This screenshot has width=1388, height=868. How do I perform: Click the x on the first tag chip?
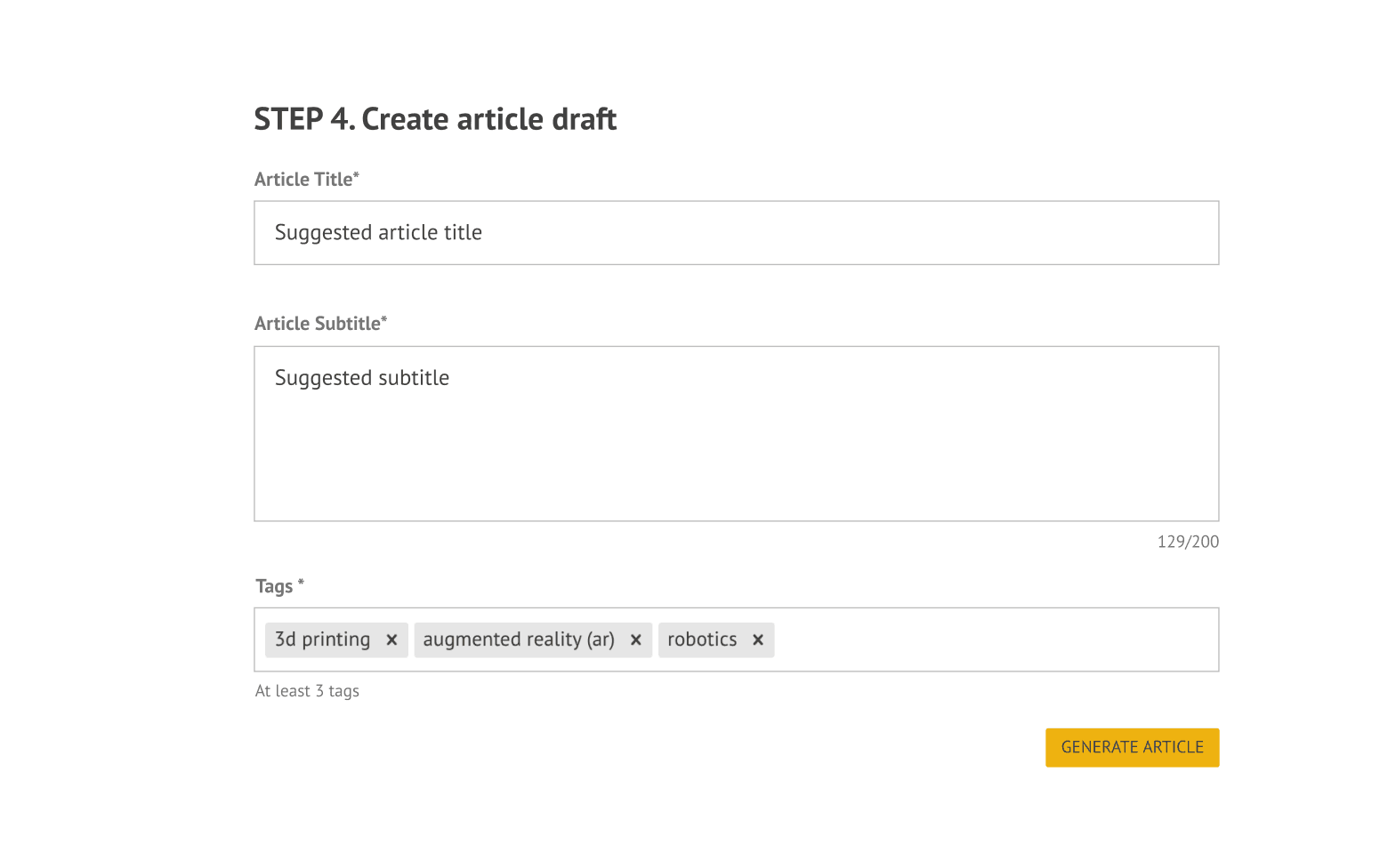pyautogui.click(x=391, y=639)
